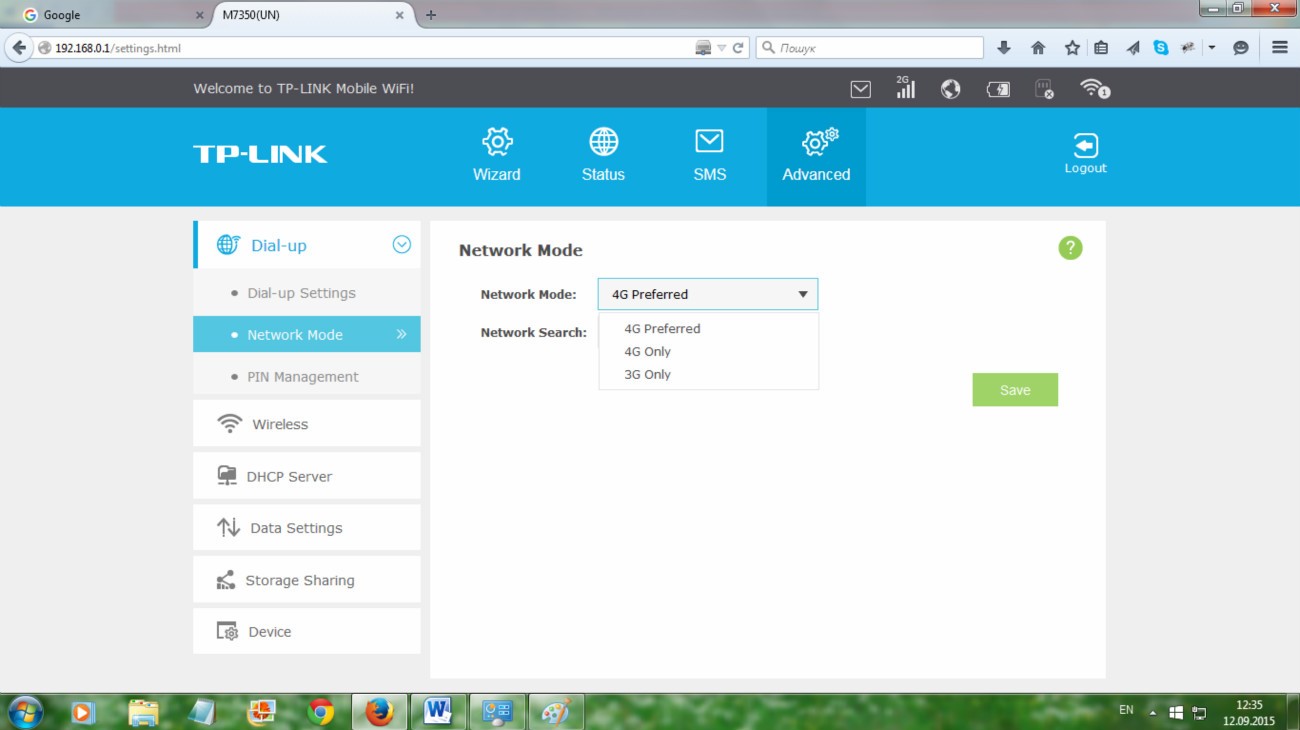
Task: Click the browser address bar
Action: pyautogui.click(x=370, y=48)
